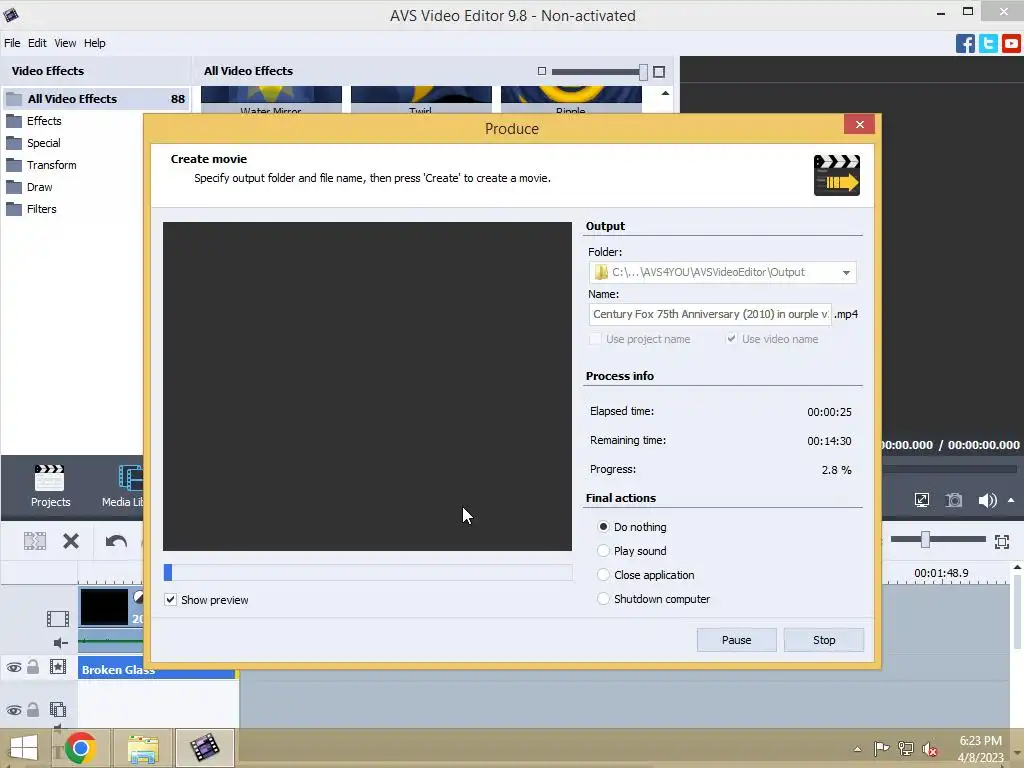Click the Produce progress bar

(368, 573)
